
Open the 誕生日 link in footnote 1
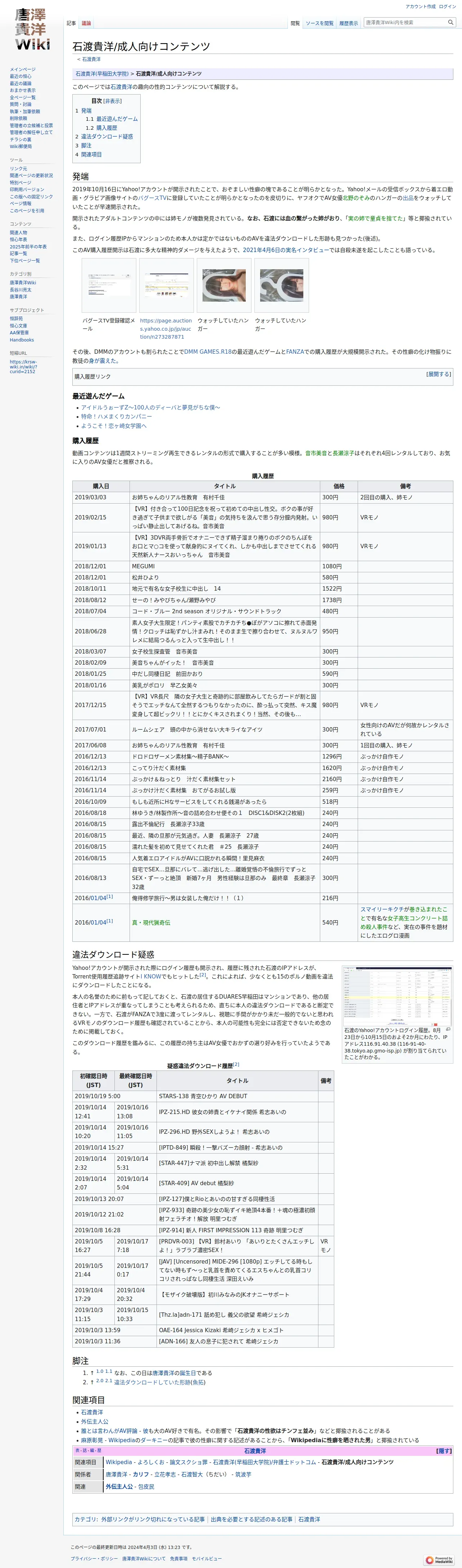[188, 1373]
